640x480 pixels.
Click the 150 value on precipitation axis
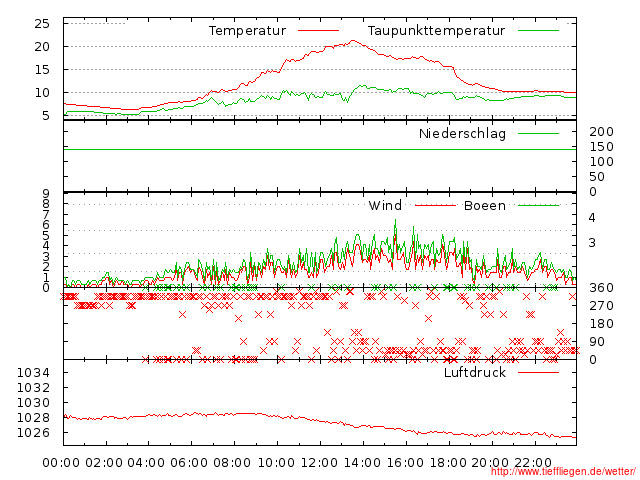click(x=601, y=147)
